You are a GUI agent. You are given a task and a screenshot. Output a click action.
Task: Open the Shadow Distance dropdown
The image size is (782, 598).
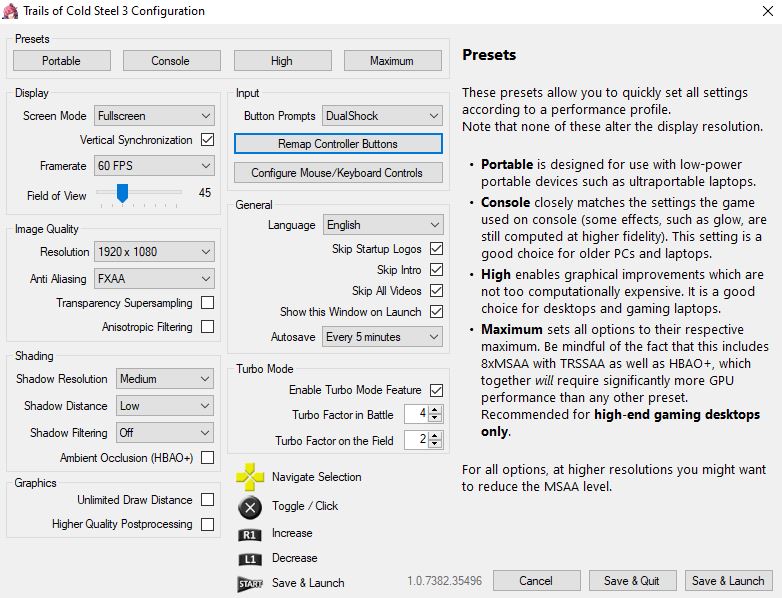[x=165, y=406]
